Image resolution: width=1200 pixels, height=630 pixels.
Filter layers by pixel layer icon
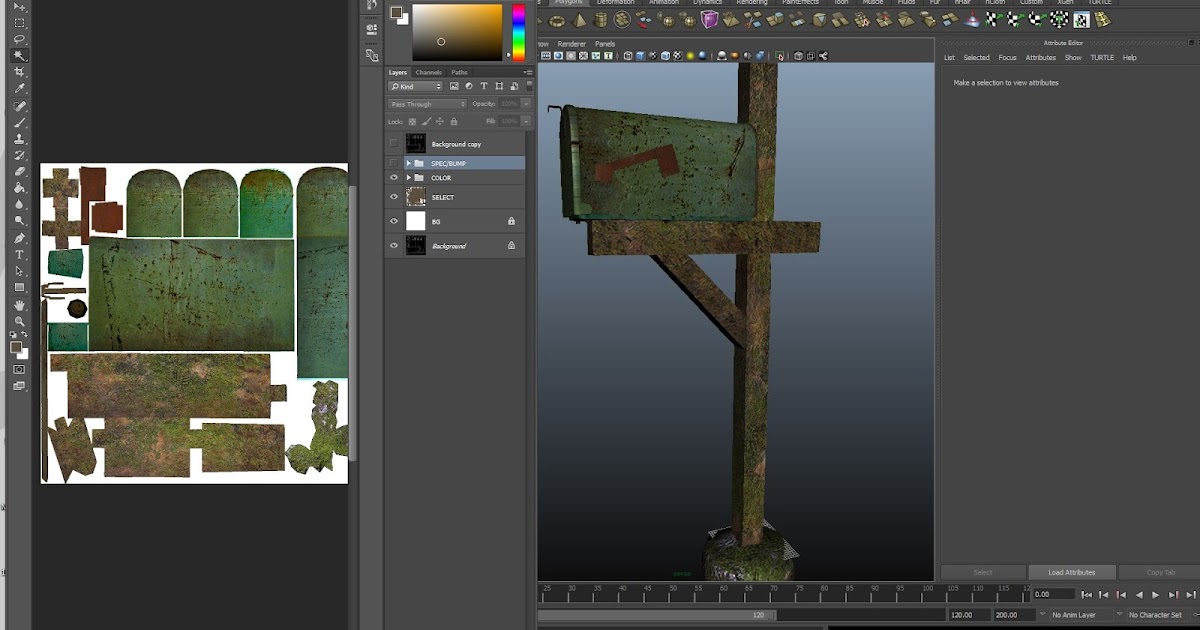coord(454,87)
